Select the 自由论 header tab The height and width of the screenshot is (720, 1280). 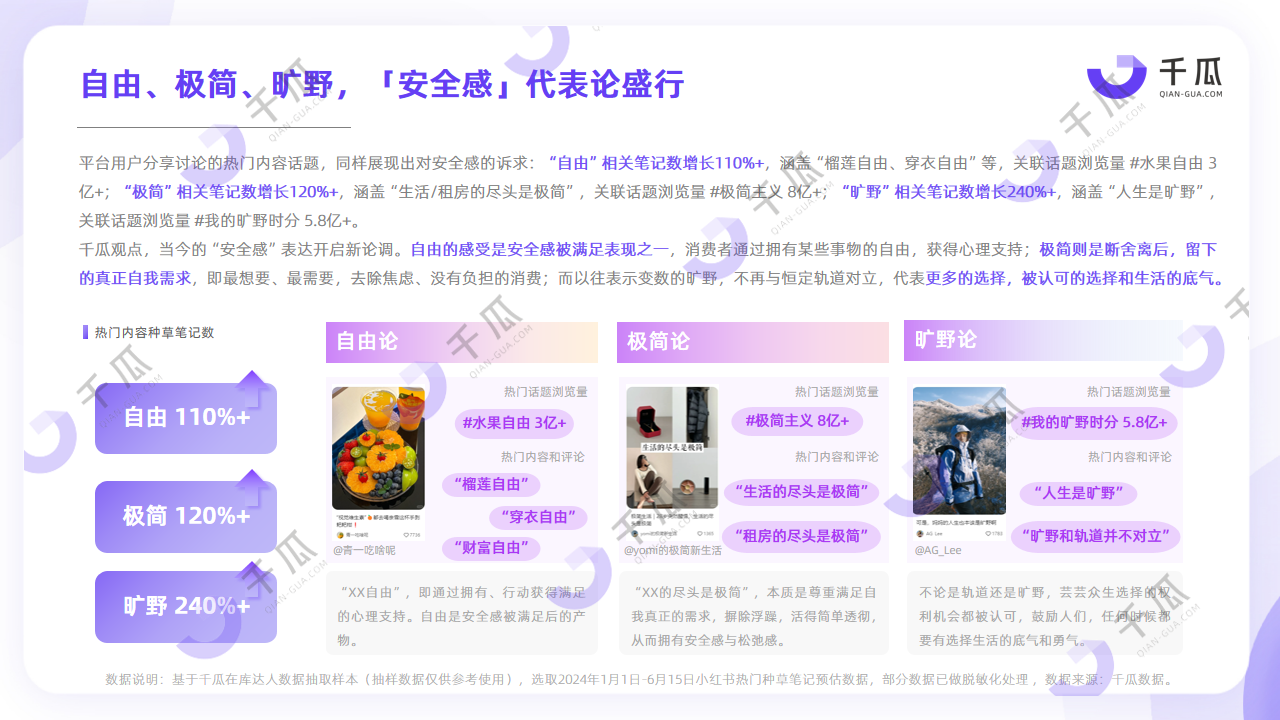[x=462, y=342]
